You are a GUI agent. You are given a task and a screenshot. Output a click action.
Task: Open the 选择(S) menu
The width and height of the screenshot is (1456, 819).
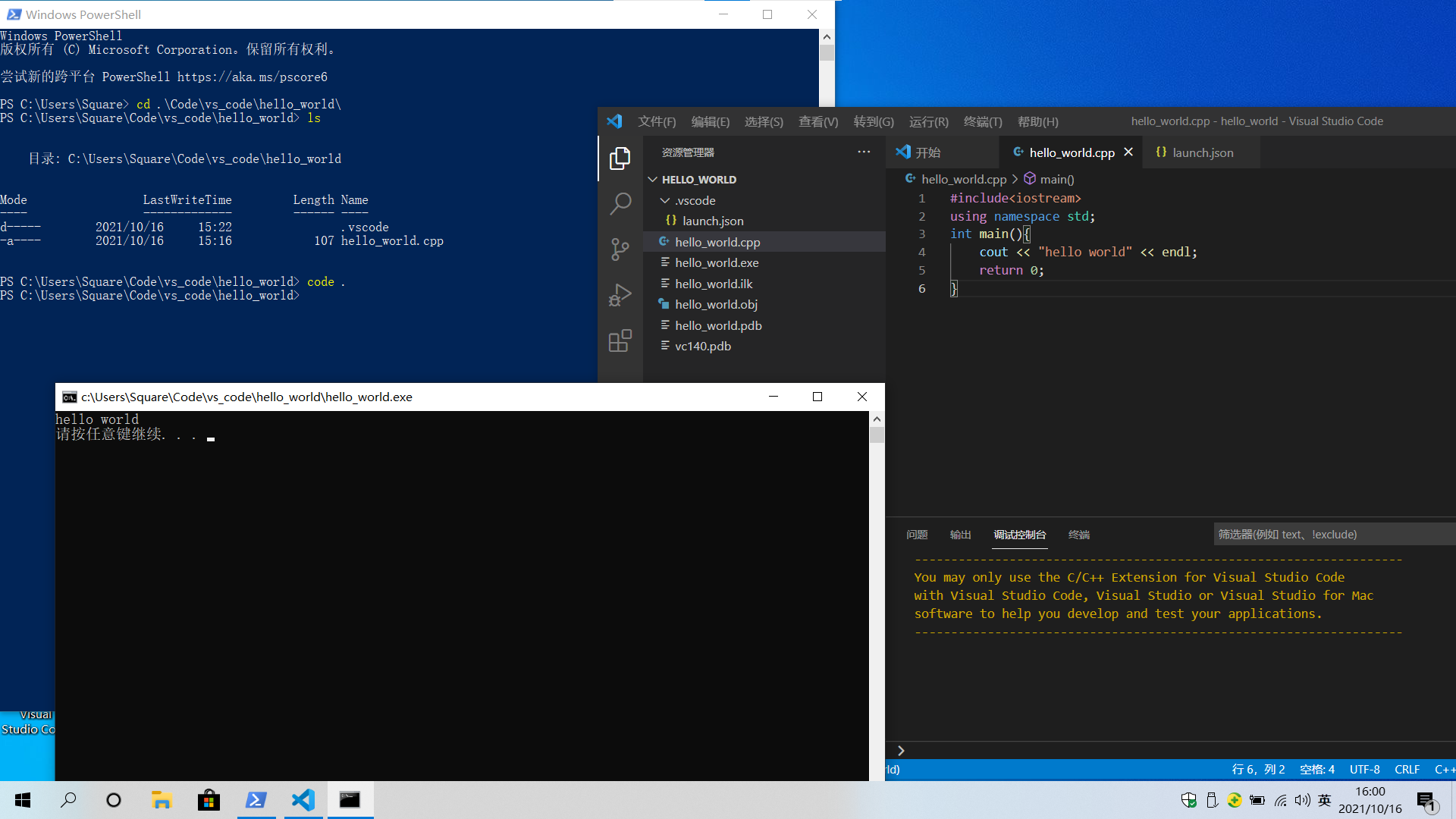[764, 121]
